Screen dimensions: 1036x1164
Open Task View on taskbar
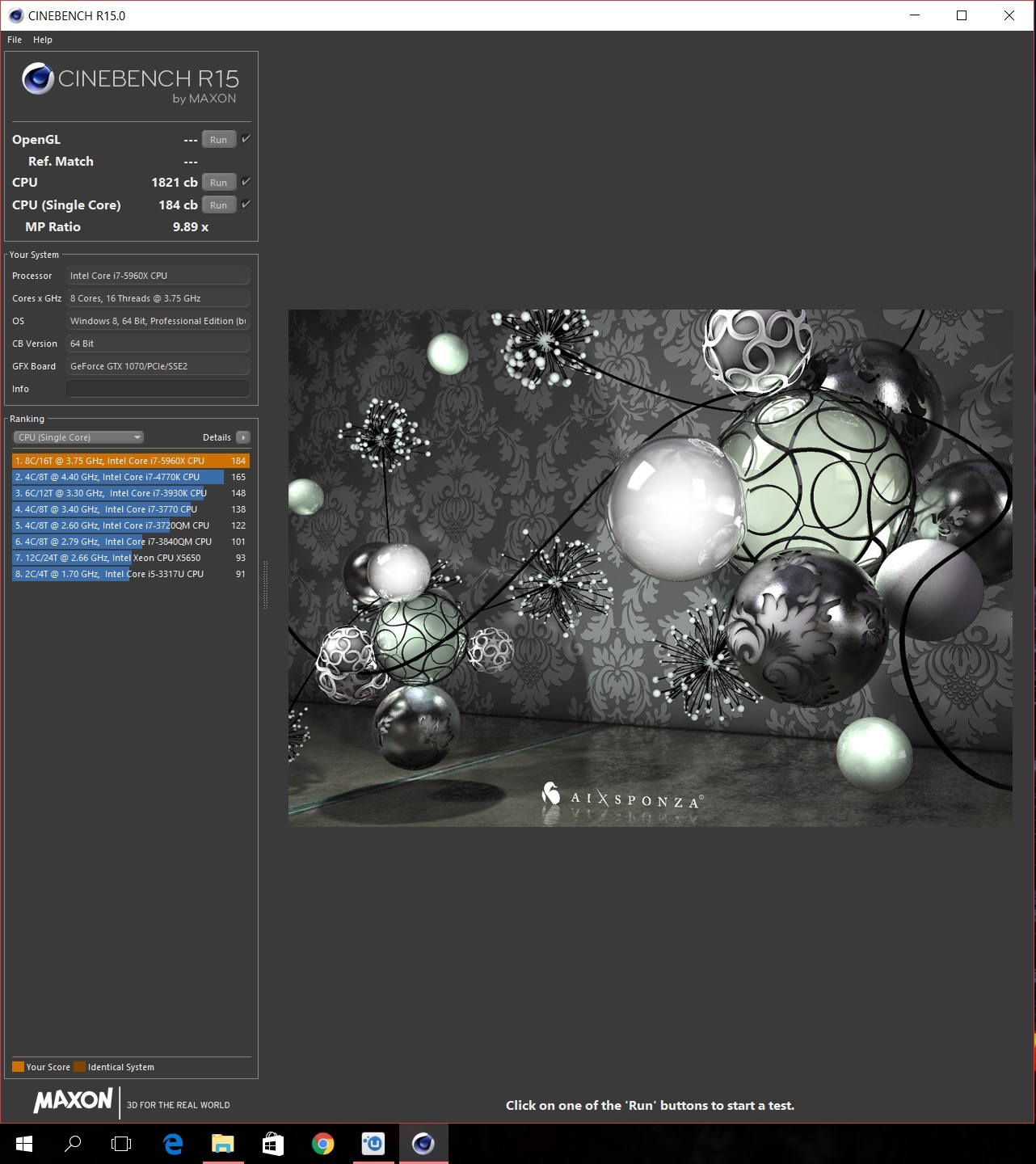(121, 1144)
